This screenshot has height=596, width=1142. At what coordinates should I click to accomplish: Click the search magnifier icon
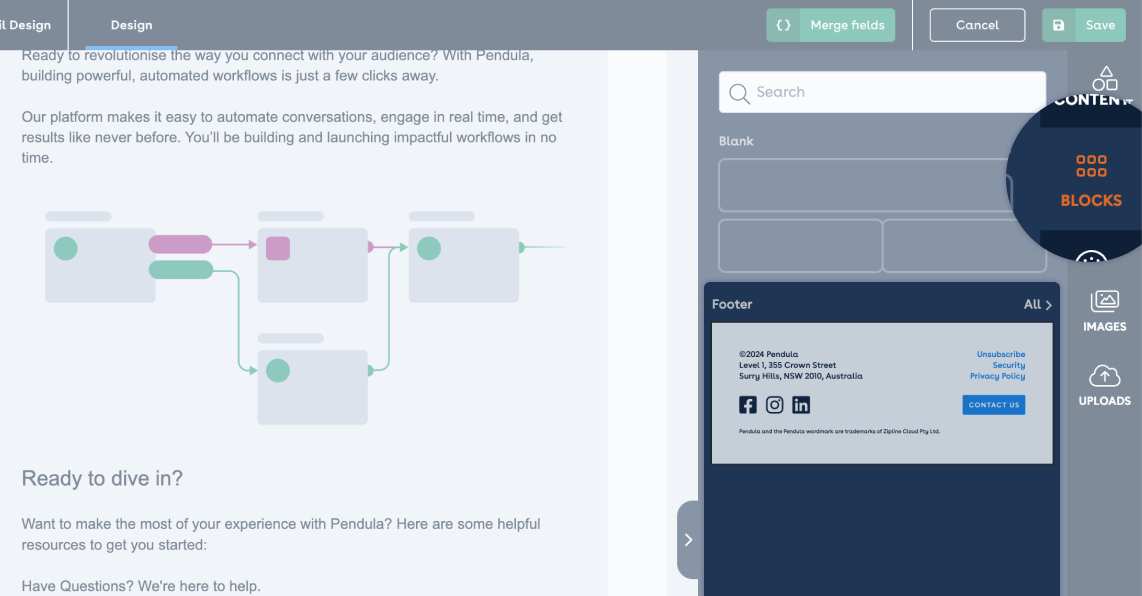(739, 93)
